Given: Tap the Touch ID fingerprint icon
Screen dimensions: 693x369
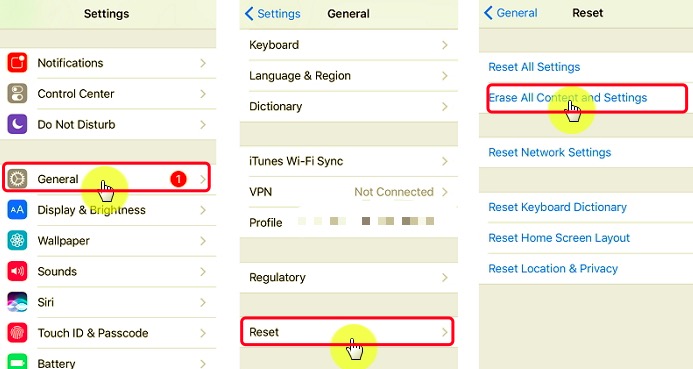Looking at the screenshot, I should tap(17, 333).
